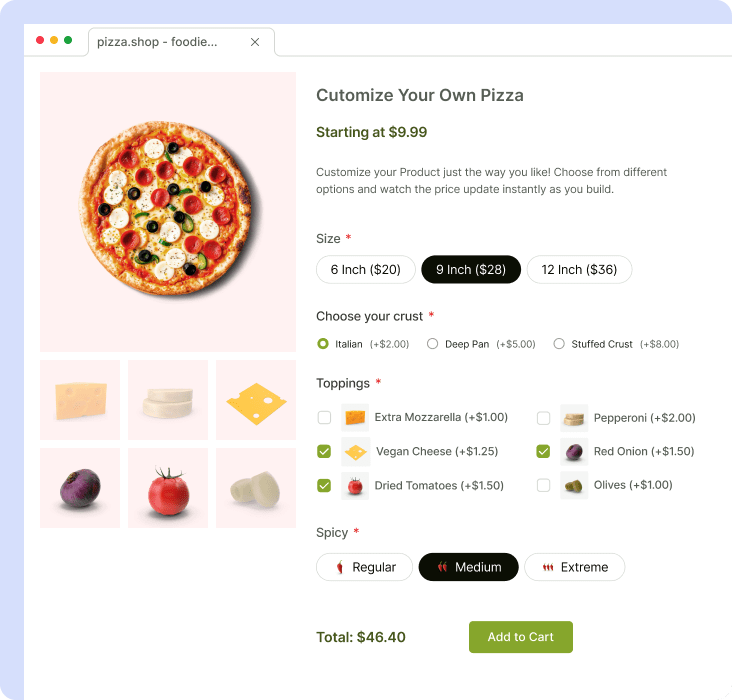Uncheck the Vegan Cheese checkbox
The width and height of the screenshot is (732, 700).
click(x=324, y=452)
